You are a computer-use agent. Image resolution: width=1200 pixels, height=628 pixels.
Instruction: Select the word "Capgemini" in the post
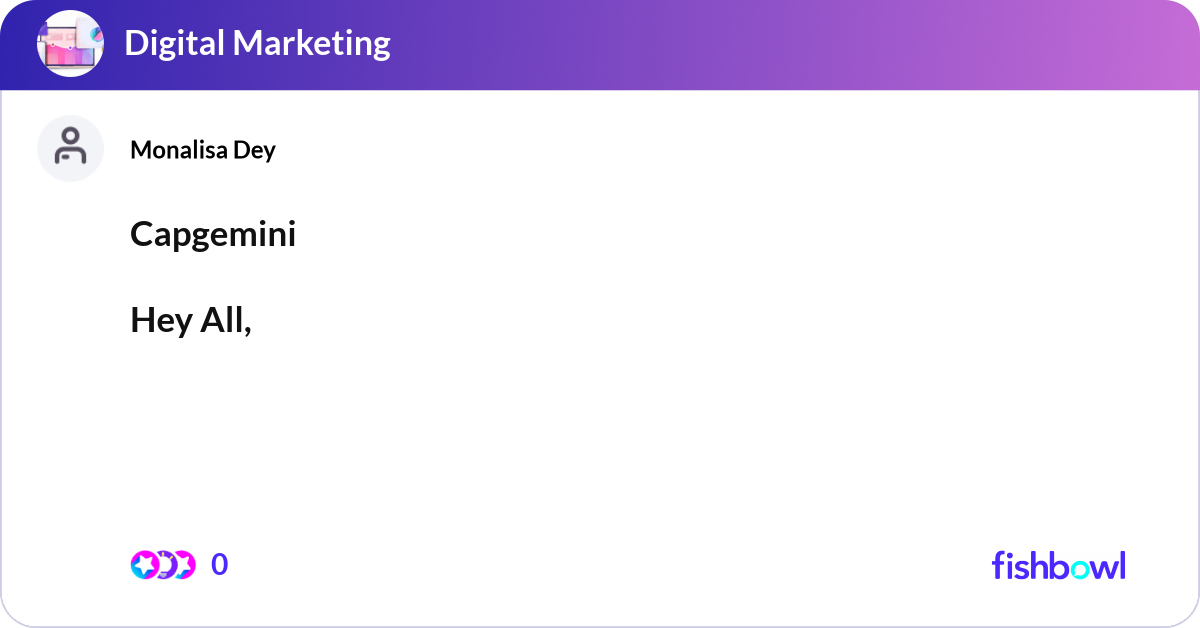point(213,234)
